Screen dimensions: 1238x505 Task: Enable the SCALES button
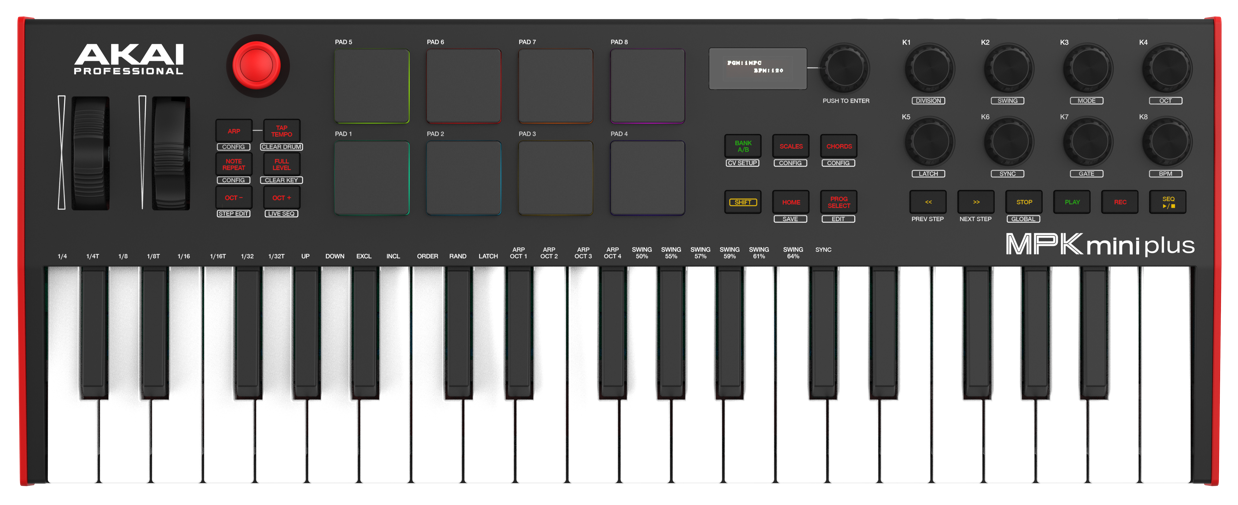[x=791, y=146]
